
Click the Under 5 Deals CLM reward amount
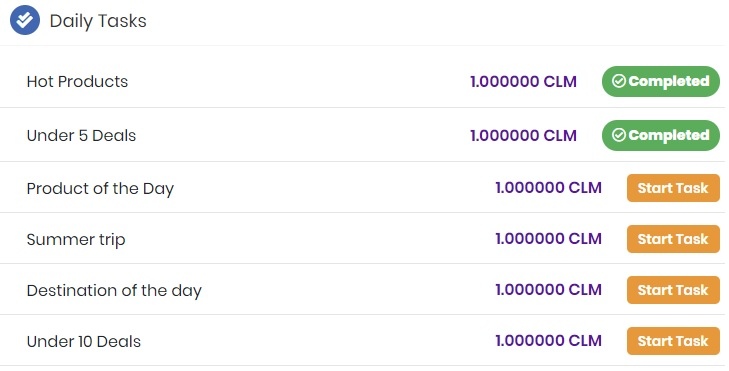coord(524,136)
